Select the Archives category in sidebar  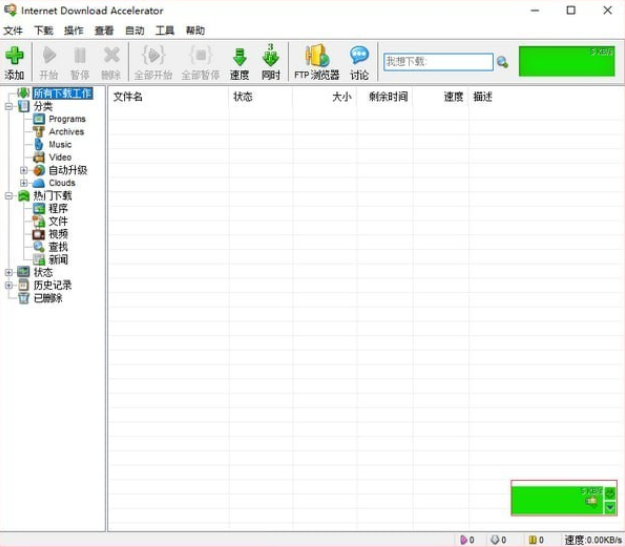click(x=66, y=132)
